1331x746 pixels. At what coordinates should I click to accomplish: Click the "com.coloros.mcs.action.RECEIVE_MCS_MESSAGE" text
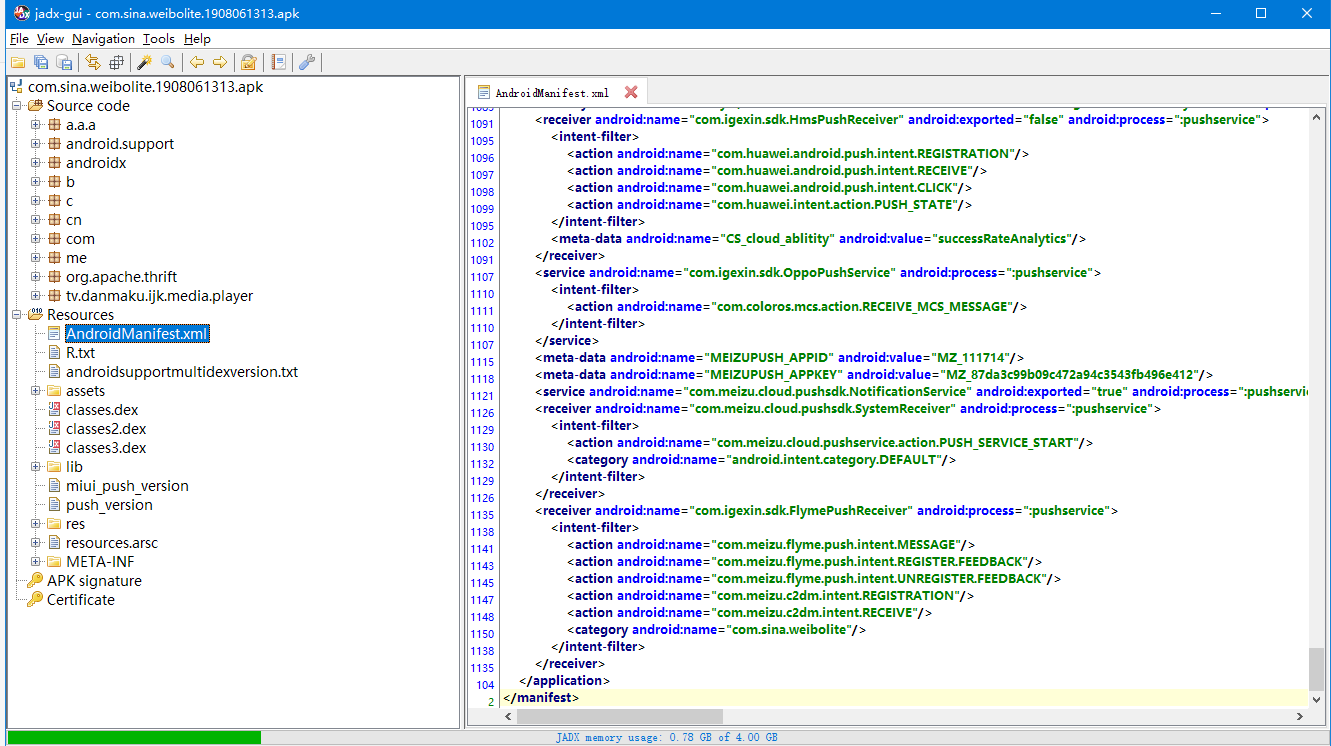(x=862, y=306)
